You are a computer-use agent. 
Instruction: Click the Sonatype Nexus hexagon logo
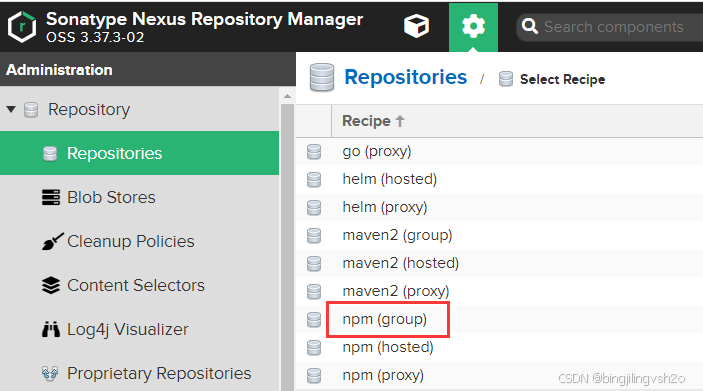tap(22, 27)
